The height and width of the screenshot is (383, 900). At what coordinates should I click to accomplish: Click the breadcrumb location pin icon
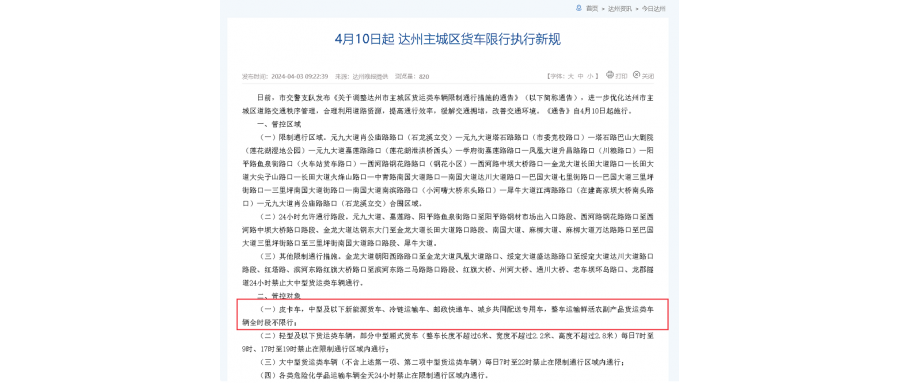pyautogui.click(x=579, y=8)
